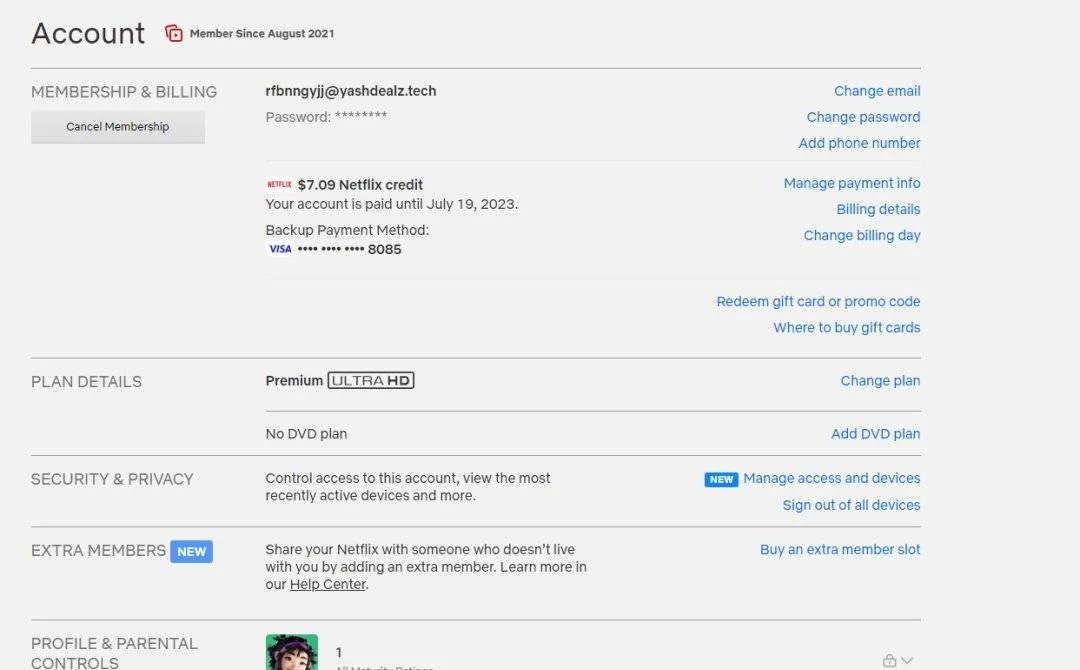Screen dimensions: 1080x670
Task: Click the Netflix logo beside credit amount
Action: (280, 185)
